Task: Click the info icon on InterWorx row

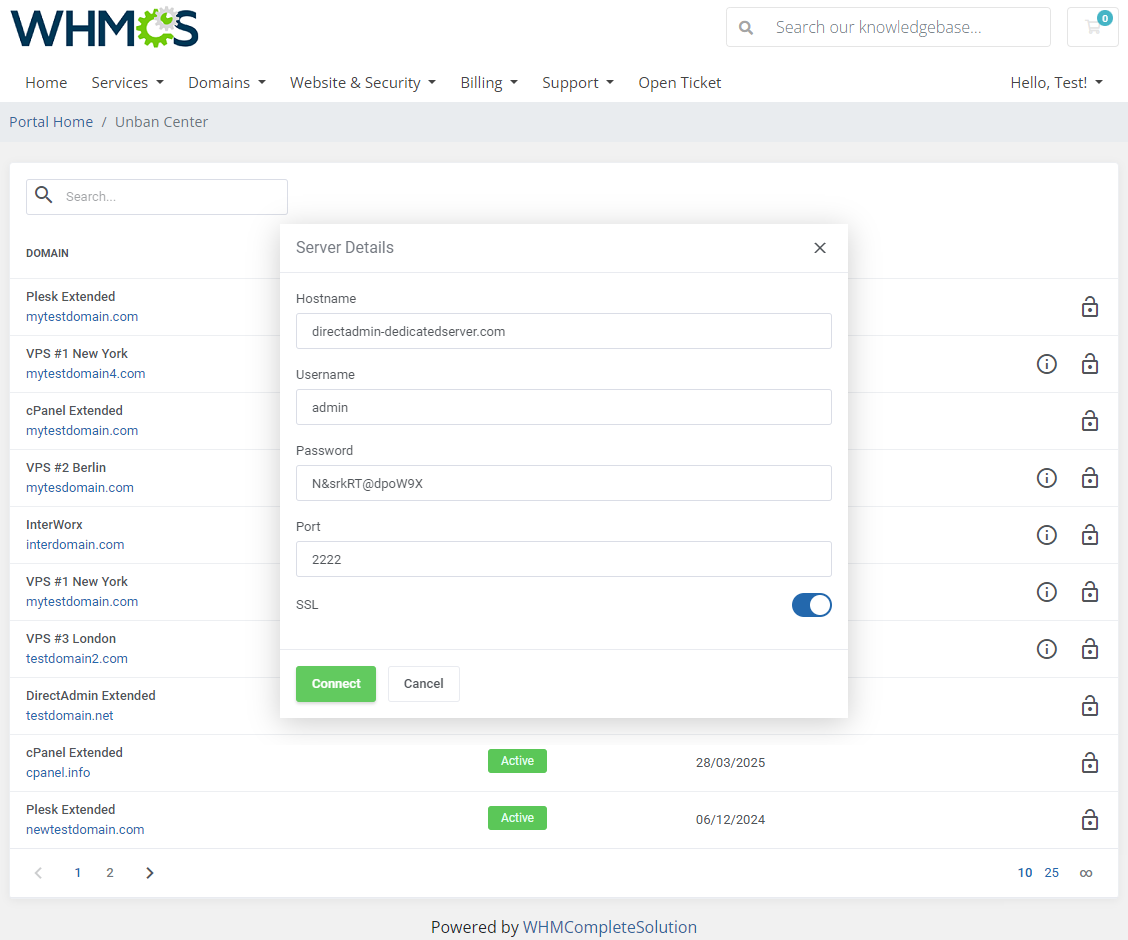Action: point(1047,535)
